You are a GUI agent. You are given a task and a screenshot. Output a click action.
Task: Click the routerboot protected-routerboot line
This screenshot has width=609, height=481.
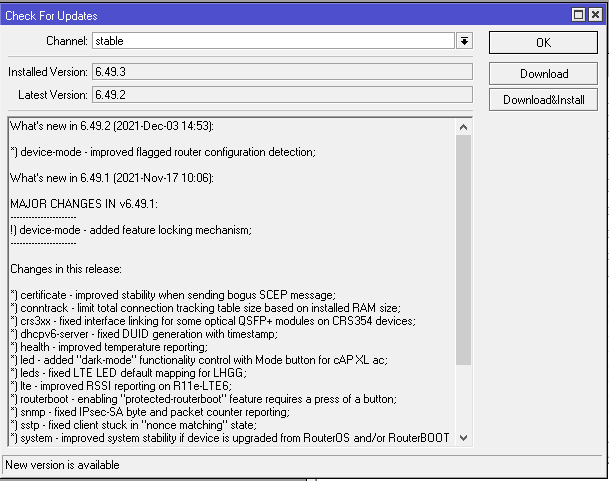(x=204, y=399)
